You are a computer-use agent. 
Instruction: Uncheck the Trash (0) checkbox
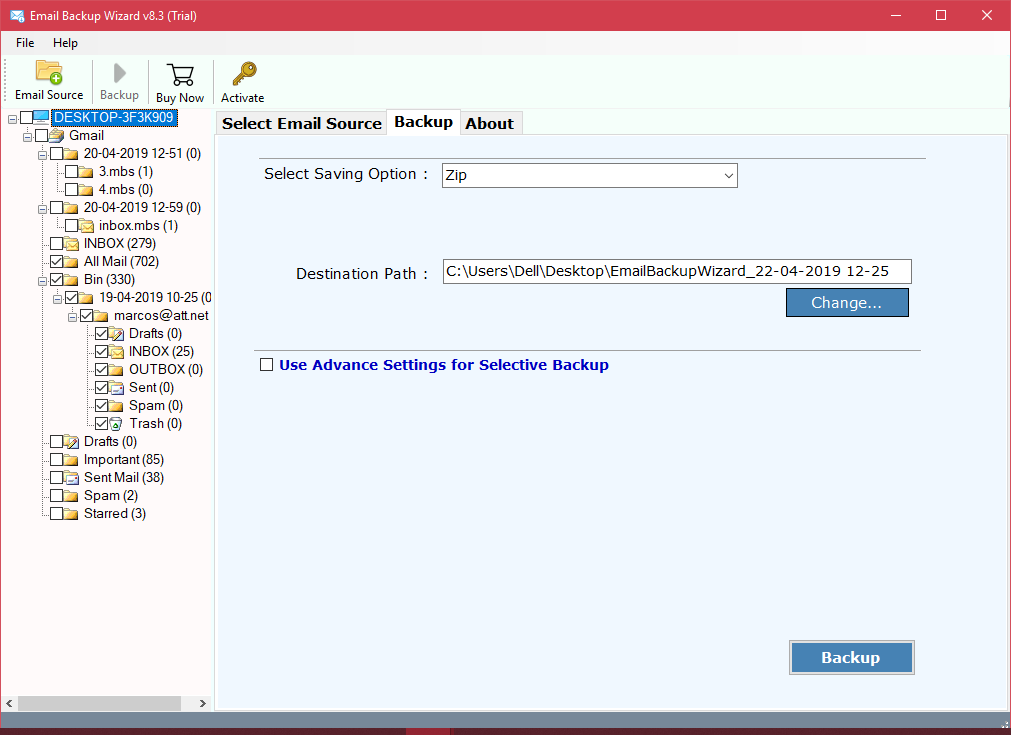[x=101, y=424]
